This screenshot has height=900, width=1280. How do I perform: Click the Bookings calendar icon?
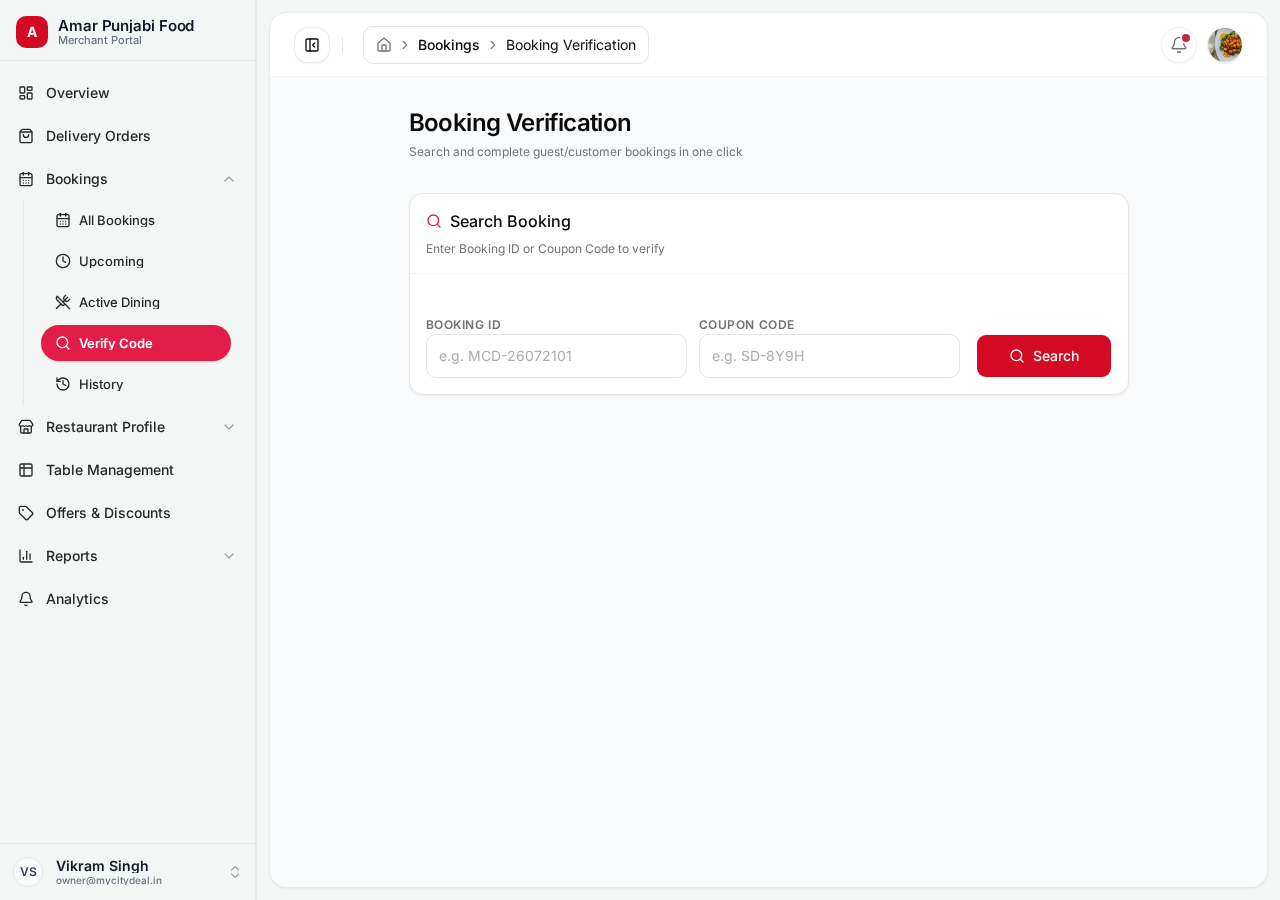[x=26, y=179]
